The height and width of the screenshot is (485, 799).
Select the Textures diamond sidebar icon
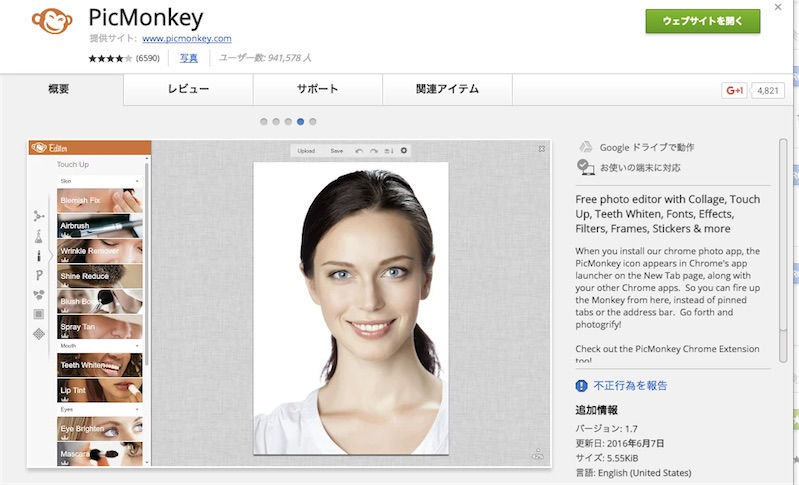coord(39,334)
